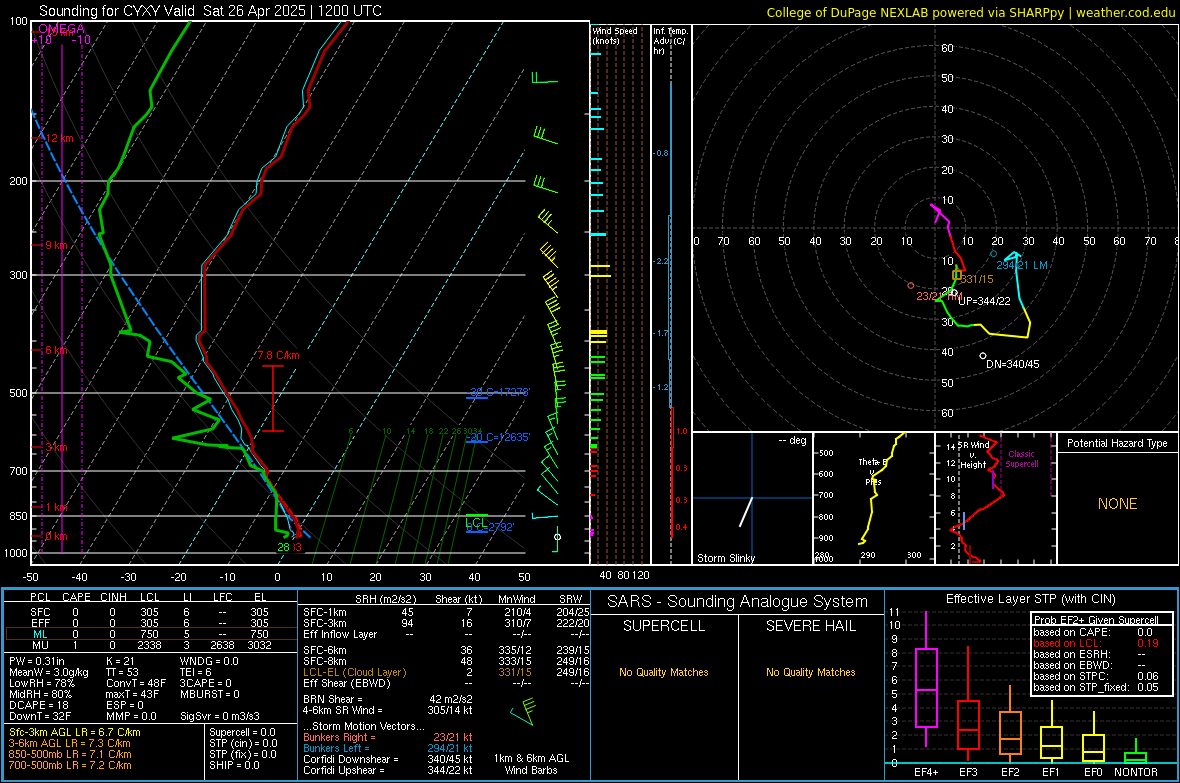
Task: Click the SFC-1km shear row
Action: point(446,612)
